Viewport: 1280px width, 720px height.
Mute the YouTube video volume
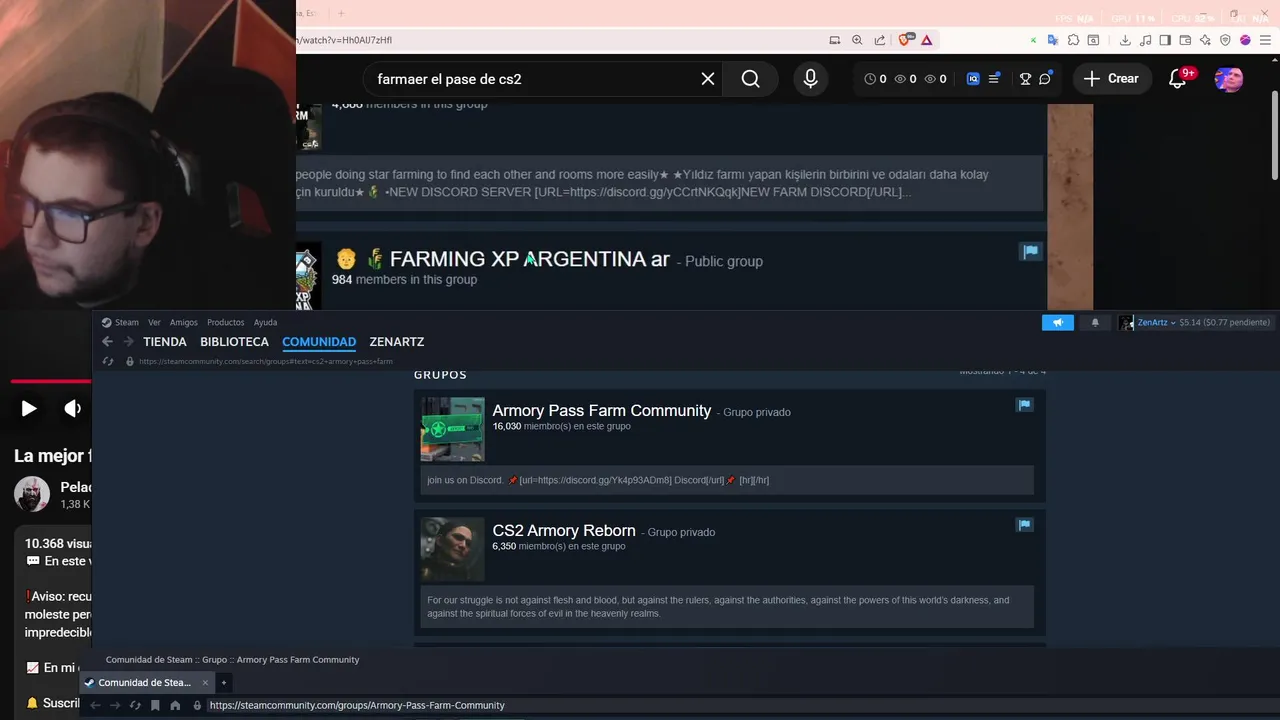click(x=72, y=408)
